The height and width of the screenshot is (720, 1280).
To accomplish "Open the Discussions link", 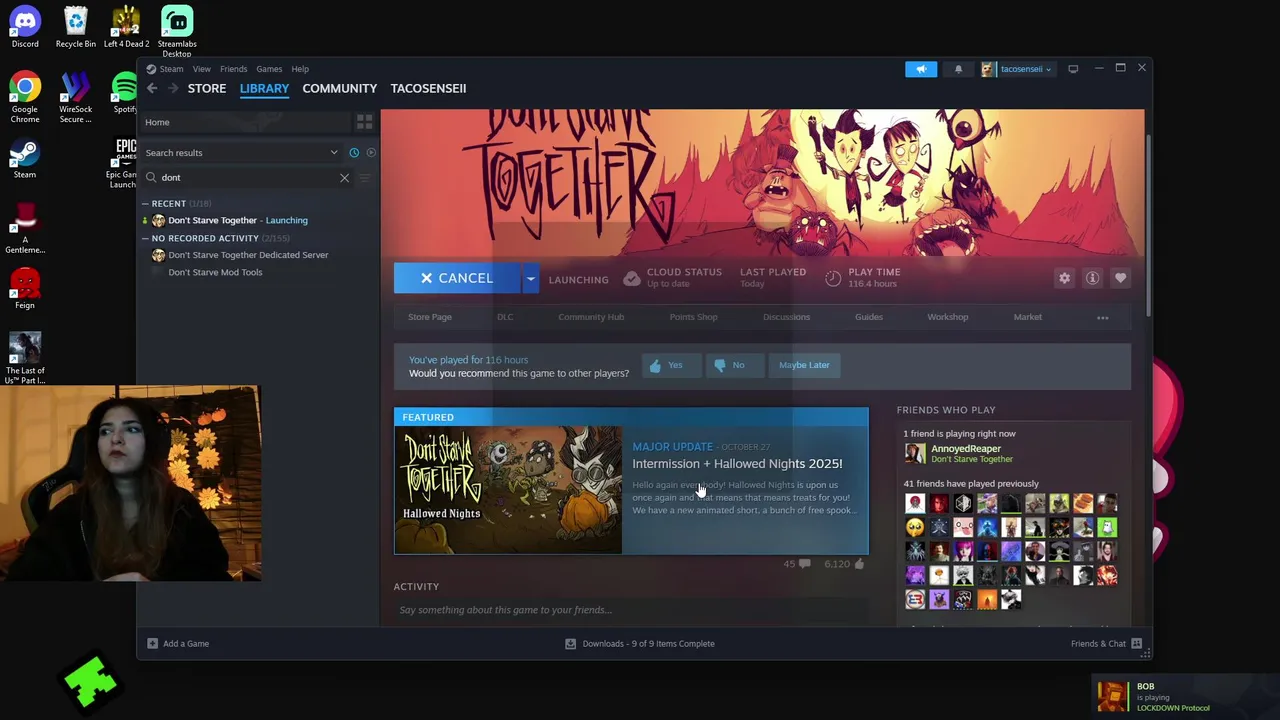I will click(787, 317).
